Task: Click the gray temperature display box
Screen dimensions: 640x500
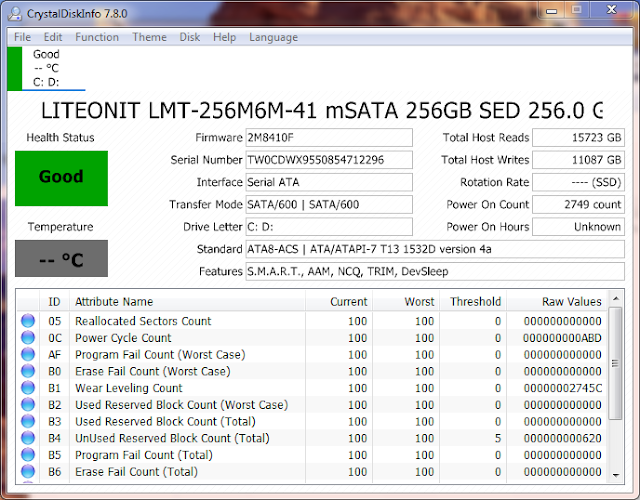Action: [x=61, y=258]
